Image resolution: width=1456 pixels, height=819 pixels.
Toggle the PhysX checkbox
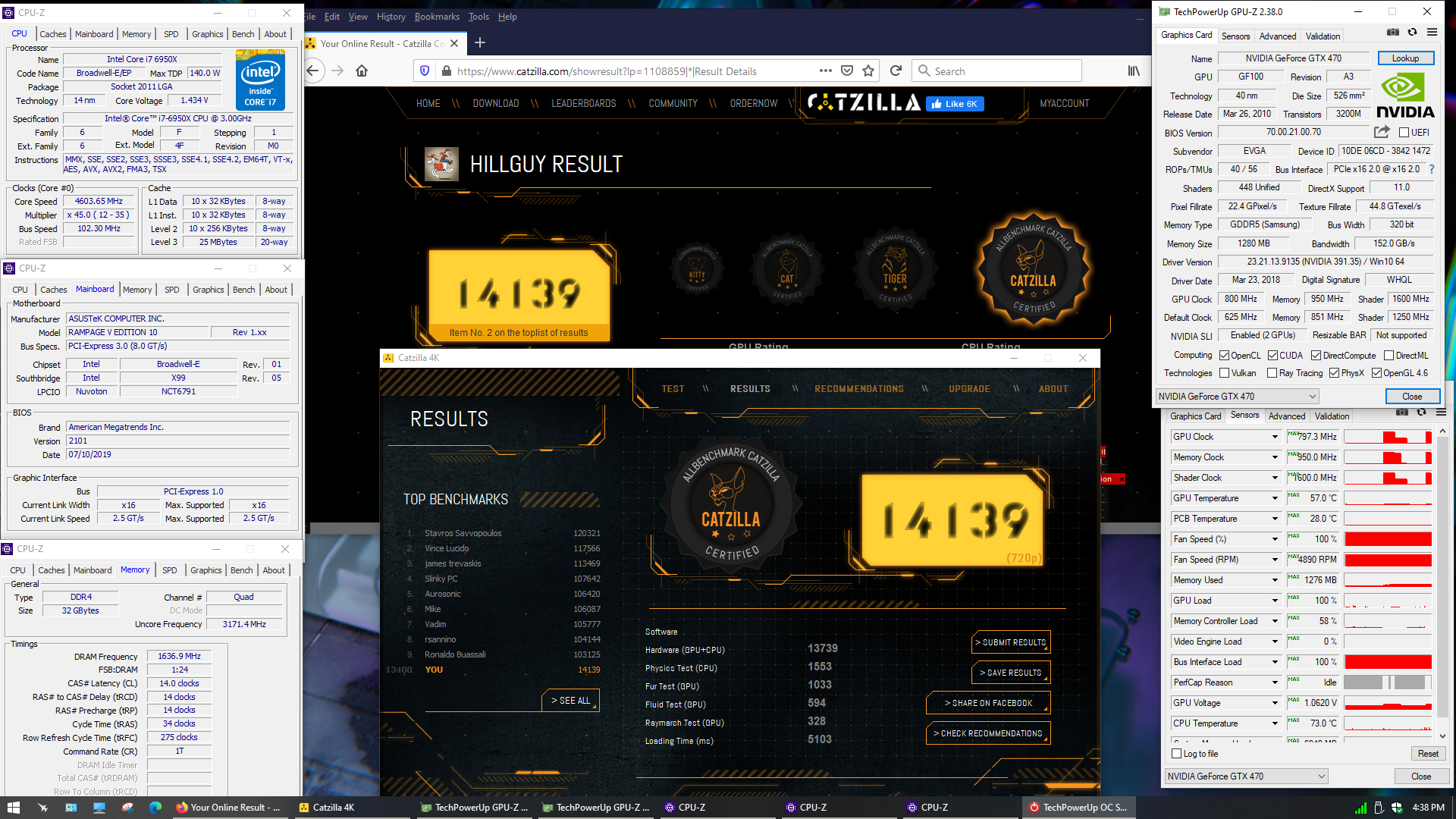point(1334,373)
